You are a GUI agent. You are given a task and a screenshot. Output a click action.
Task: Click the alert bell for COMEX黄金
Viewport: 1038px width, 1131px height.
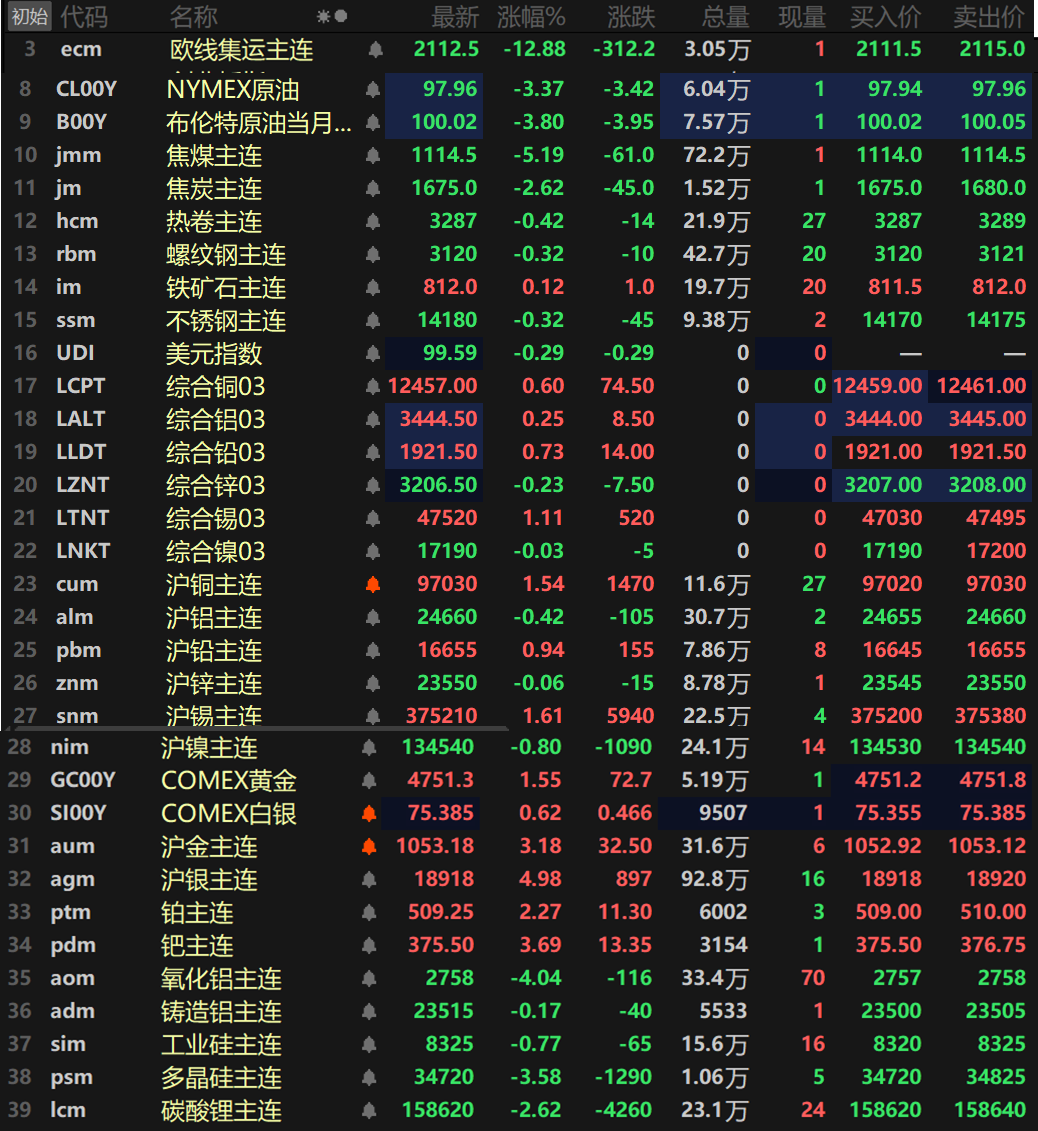tap(369, 781)
